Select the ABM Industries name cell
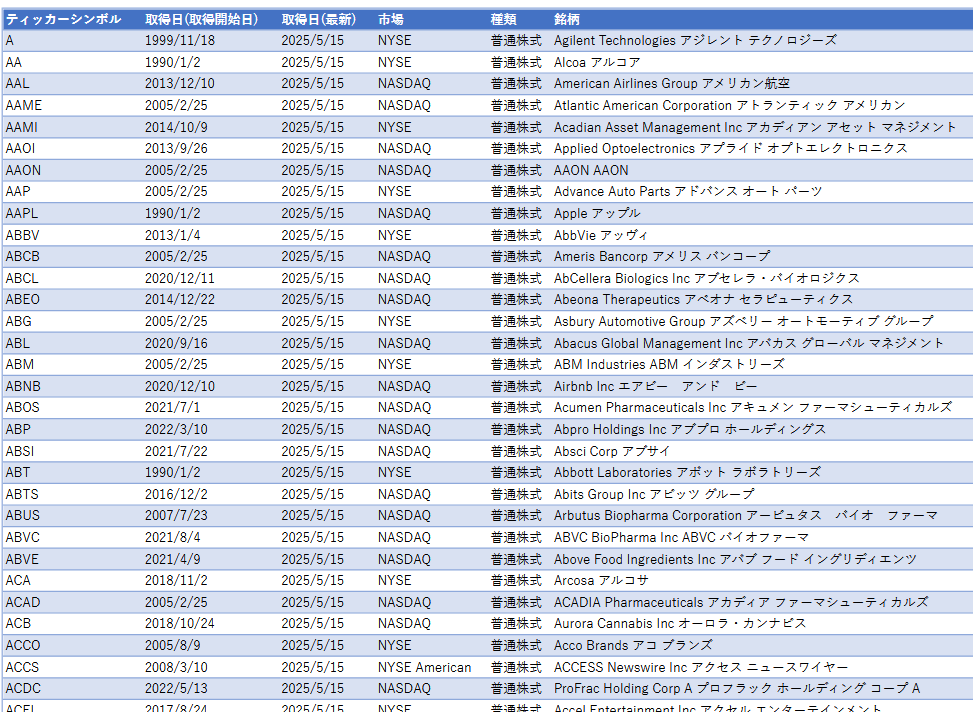 [669, 364]
